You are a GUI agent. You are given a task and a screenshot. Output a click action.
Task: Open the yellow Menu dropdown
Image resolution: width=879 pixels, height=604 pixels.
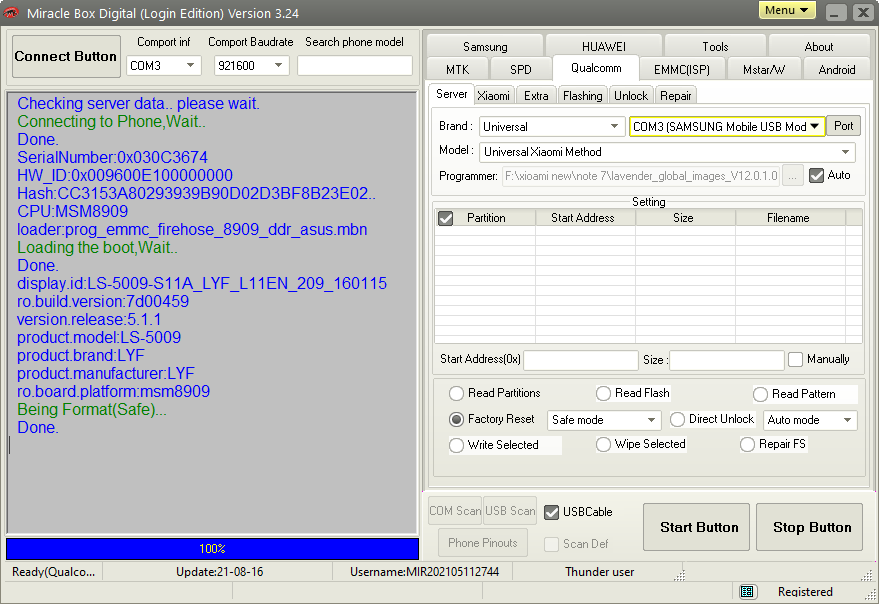[x=787, y=10]
